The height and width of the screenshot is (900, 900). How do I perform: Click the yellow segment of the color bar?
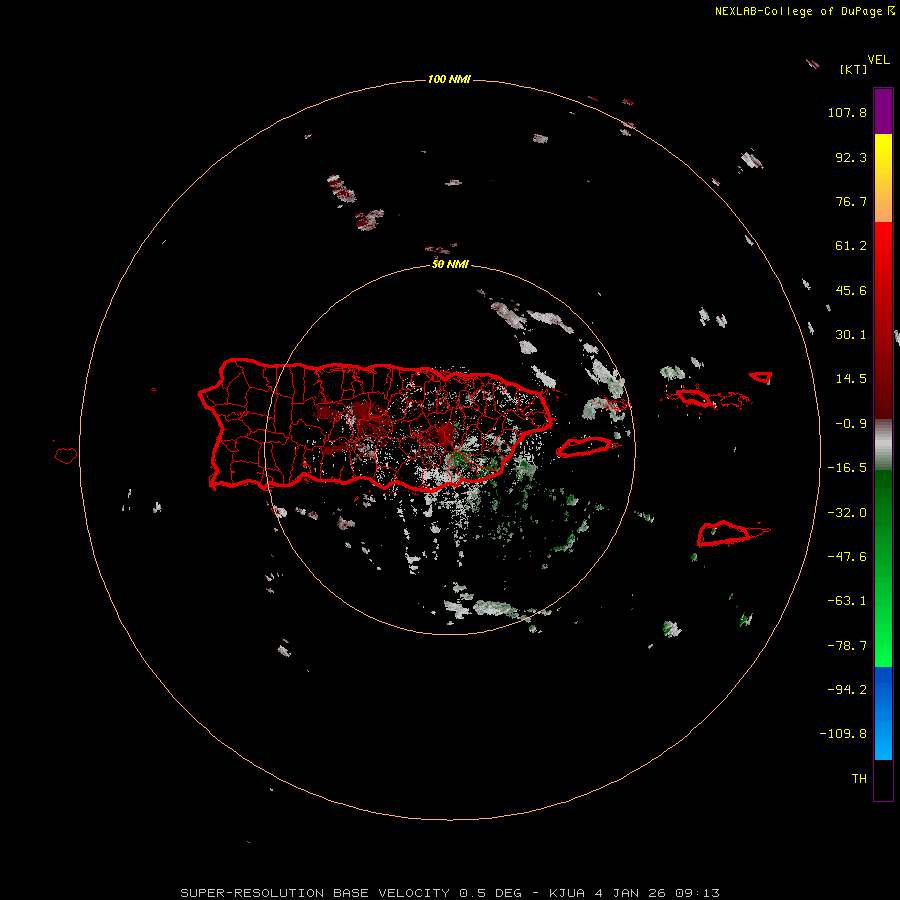coord(883,155)
